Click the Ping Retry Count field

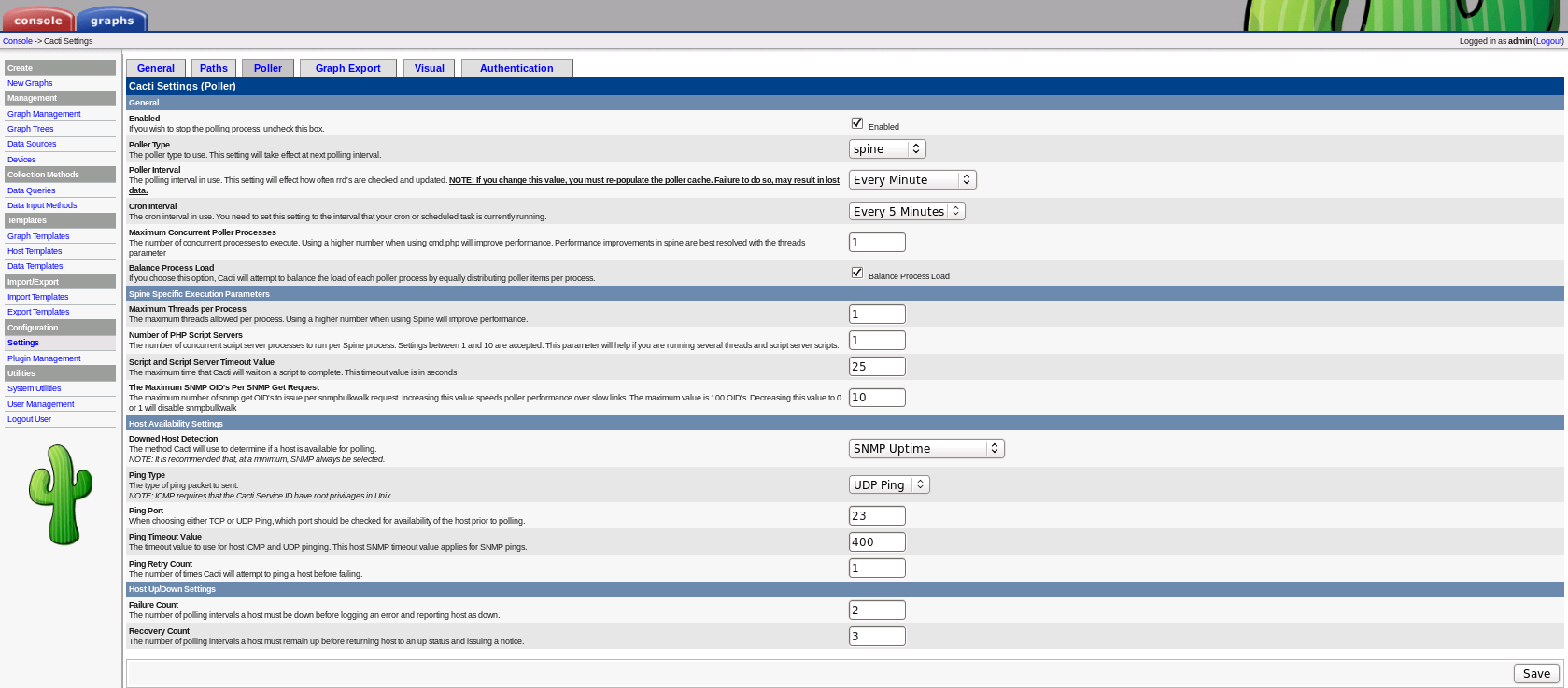877,568
